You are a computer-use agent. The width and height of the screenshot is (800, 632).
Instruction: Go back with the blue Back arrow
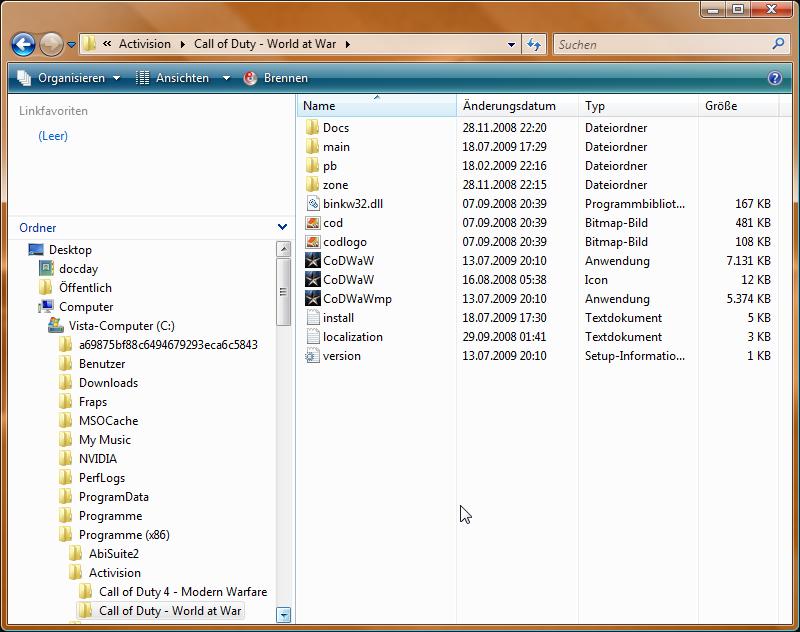[x=23, y=44]
